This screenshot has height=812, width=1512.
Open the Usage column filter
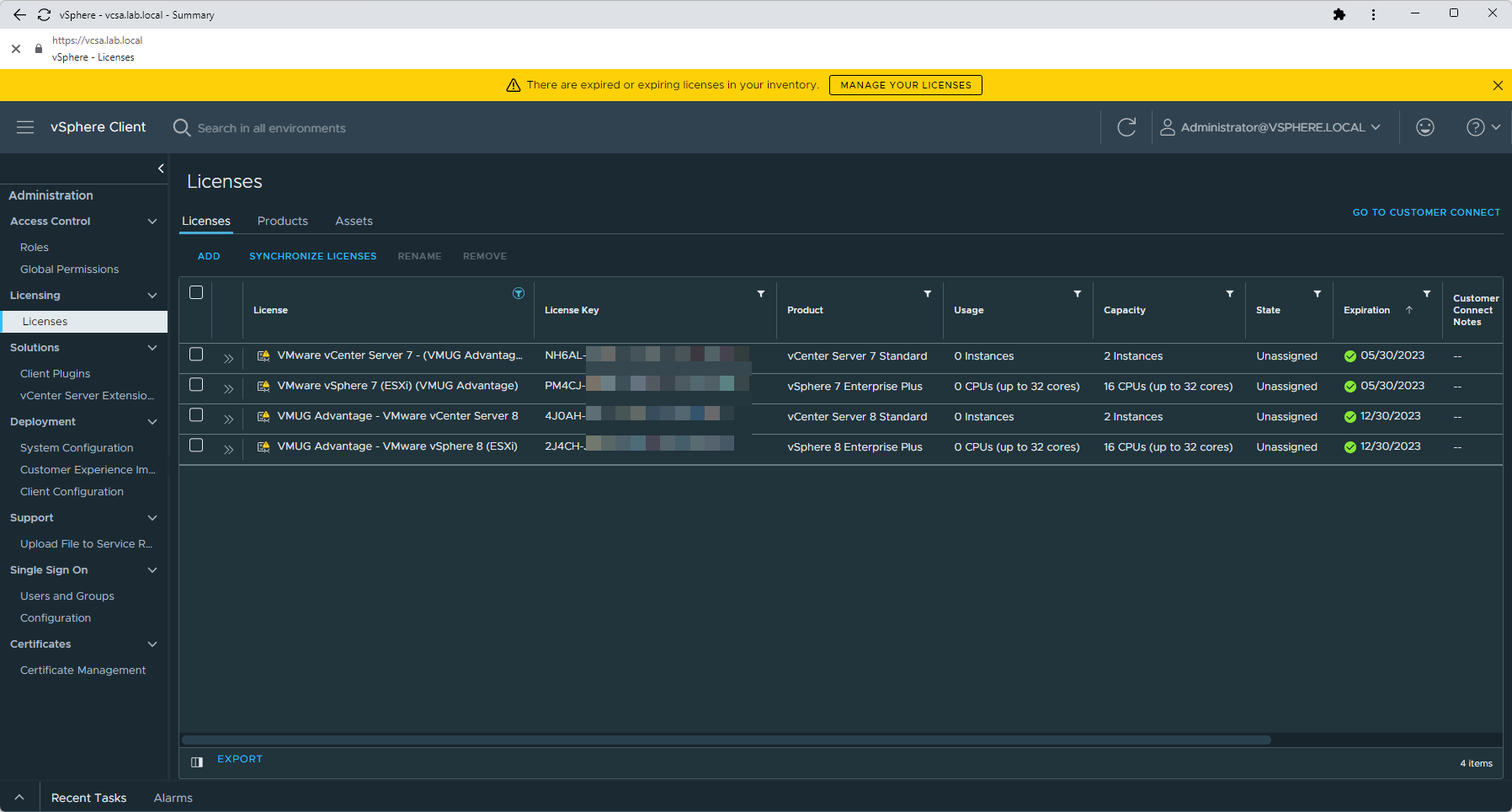coord(1078,294)
